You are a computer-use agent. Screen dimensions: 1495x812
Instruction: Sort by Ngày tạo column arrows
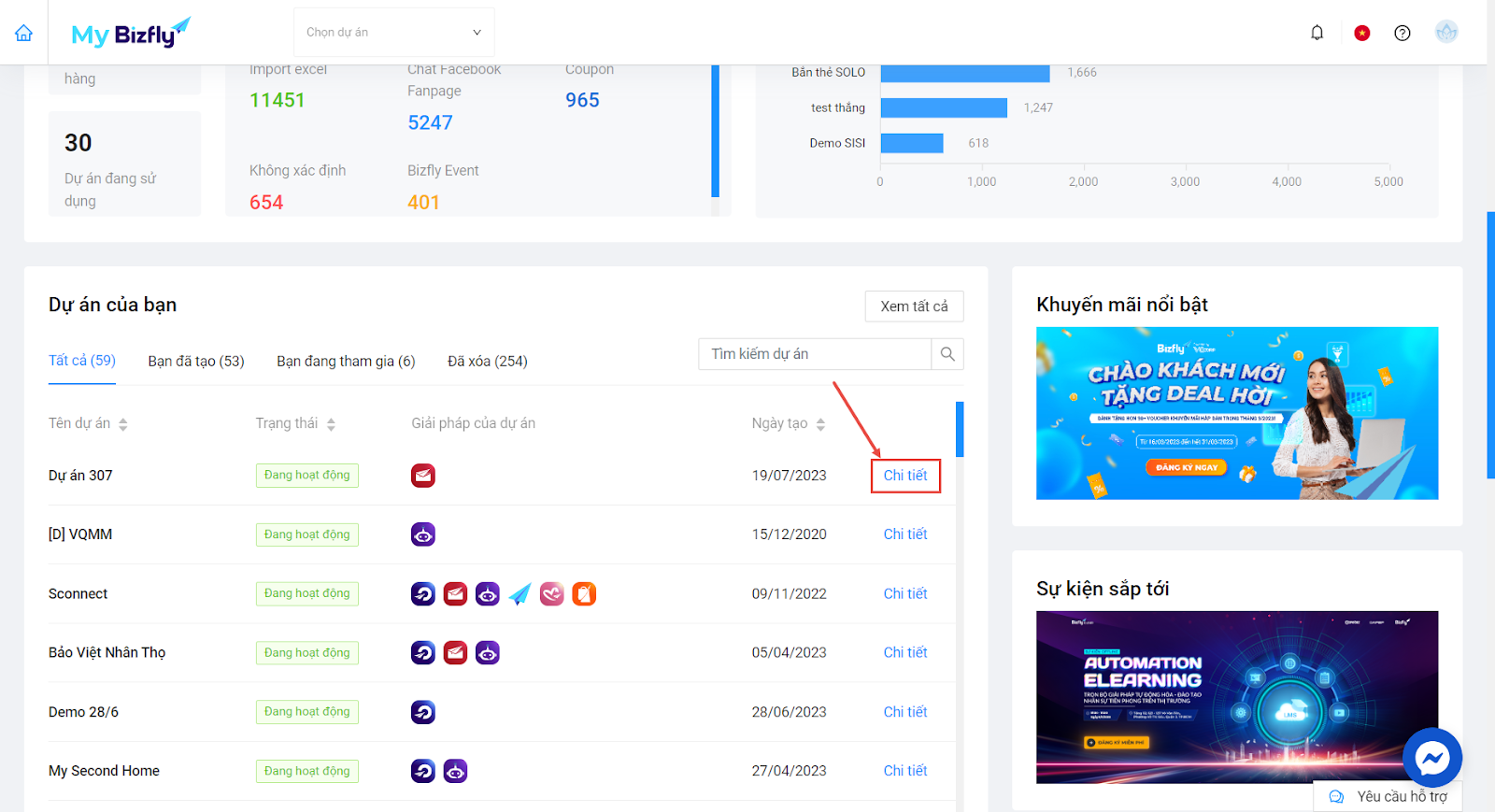coord(820,424)
